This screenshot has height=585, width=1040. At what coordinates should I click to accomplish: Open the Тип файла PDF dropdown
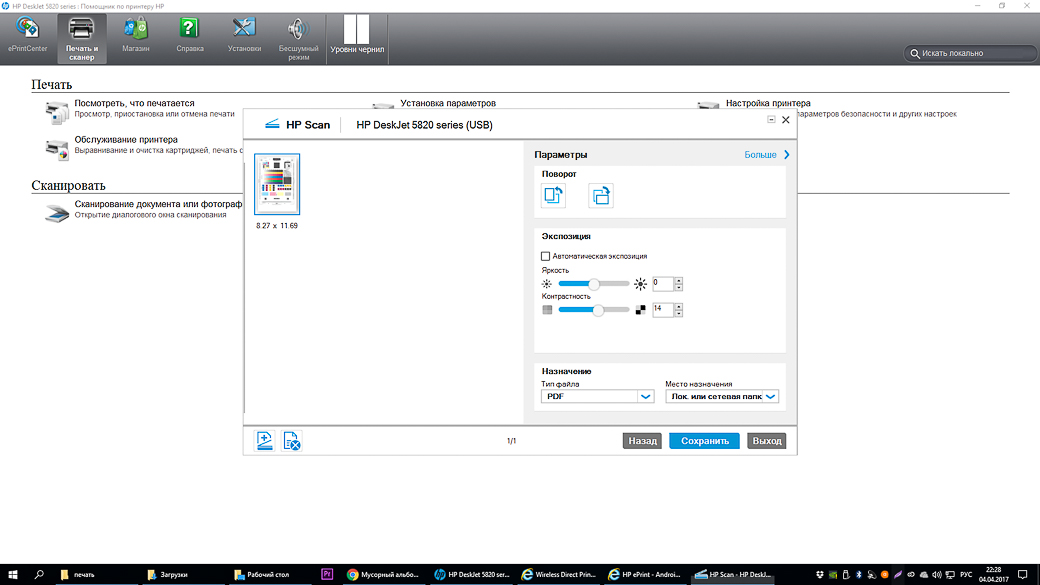coord(598,397)
